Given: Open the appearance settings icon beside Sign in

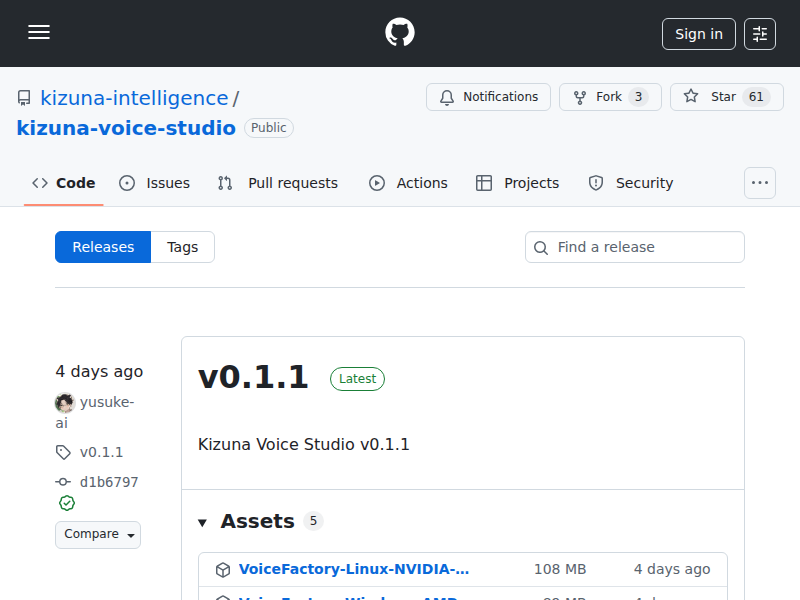Looking at the screenshot, I should coord(760,34).
